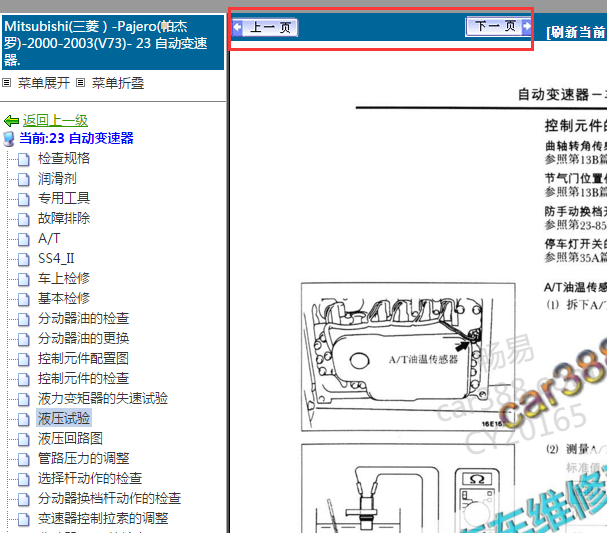
Task: Open the 基本检修 tree item
Action: tap(64, 299)
